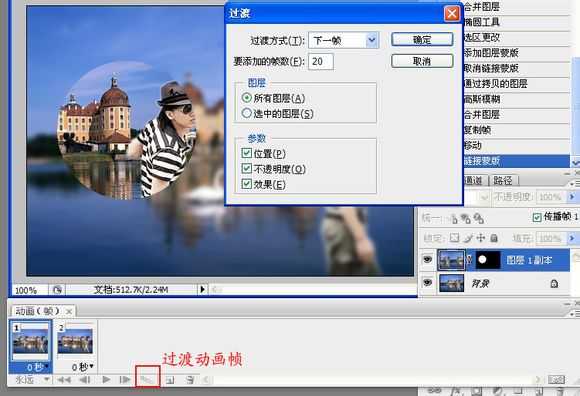
Task: Select the 添加图层蒙版 history step
Action: [x=516, y=53]
